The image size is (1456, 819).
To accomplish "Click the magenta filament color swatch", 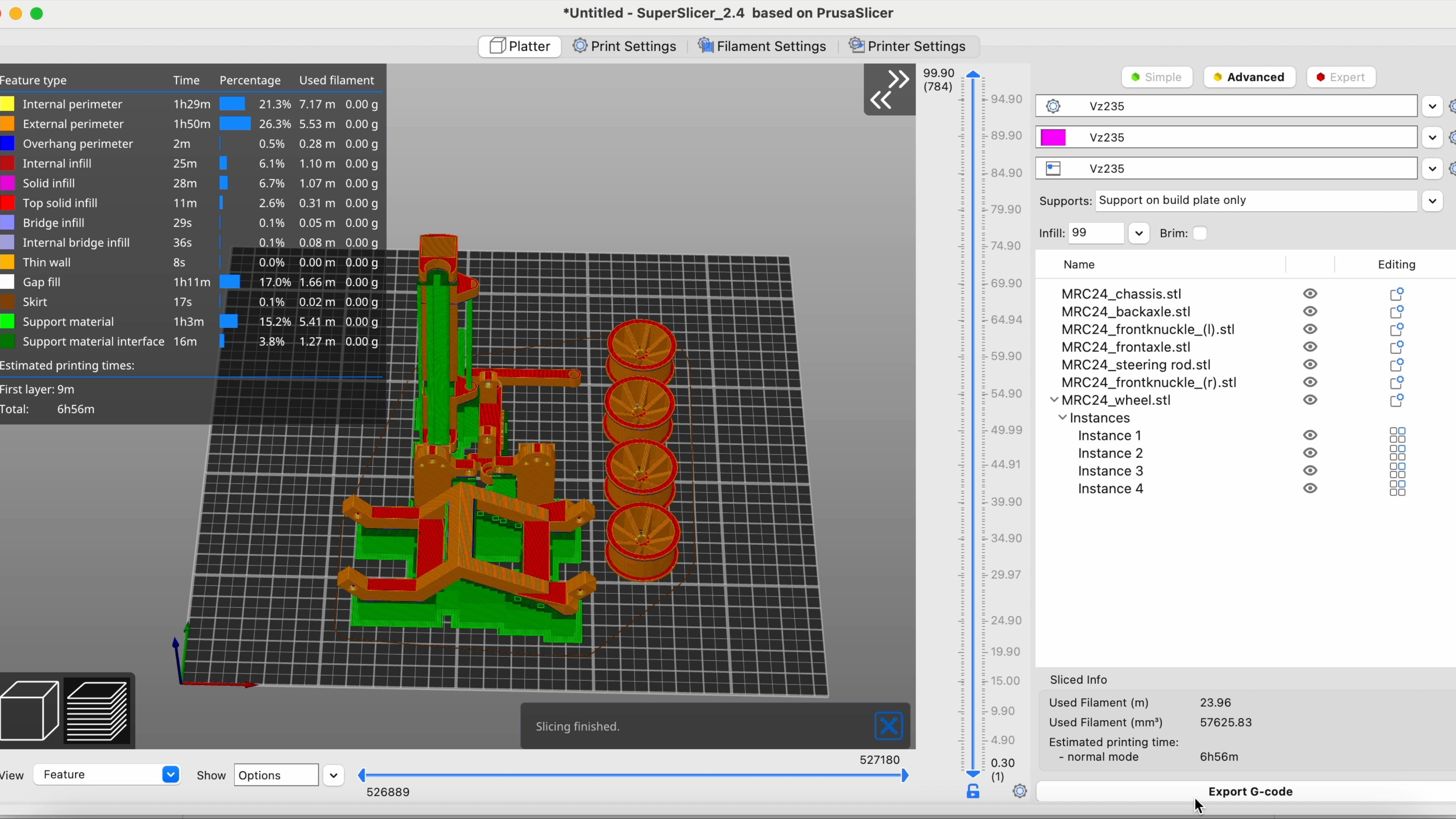I will coord(1053,137).
